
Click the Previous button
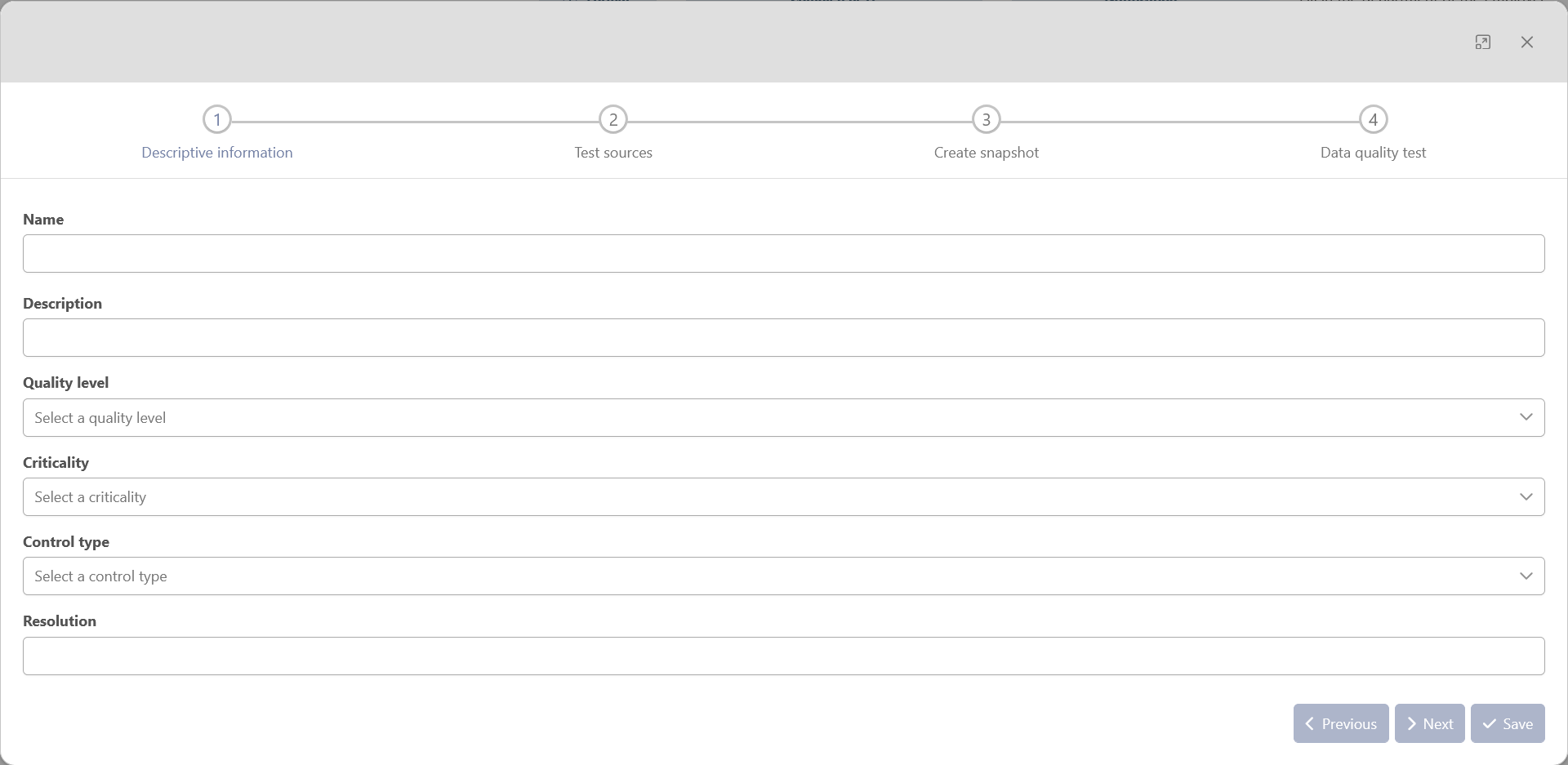1341,724
